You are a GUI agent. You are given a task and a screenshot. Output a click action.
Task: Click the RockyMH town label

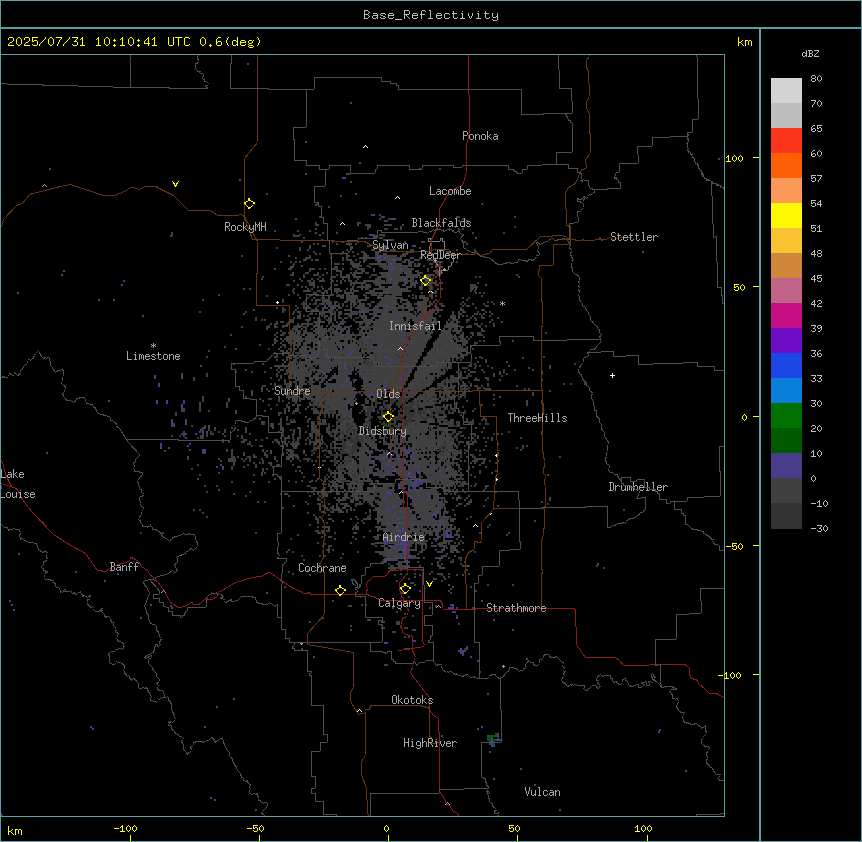[x=245, y=227]
